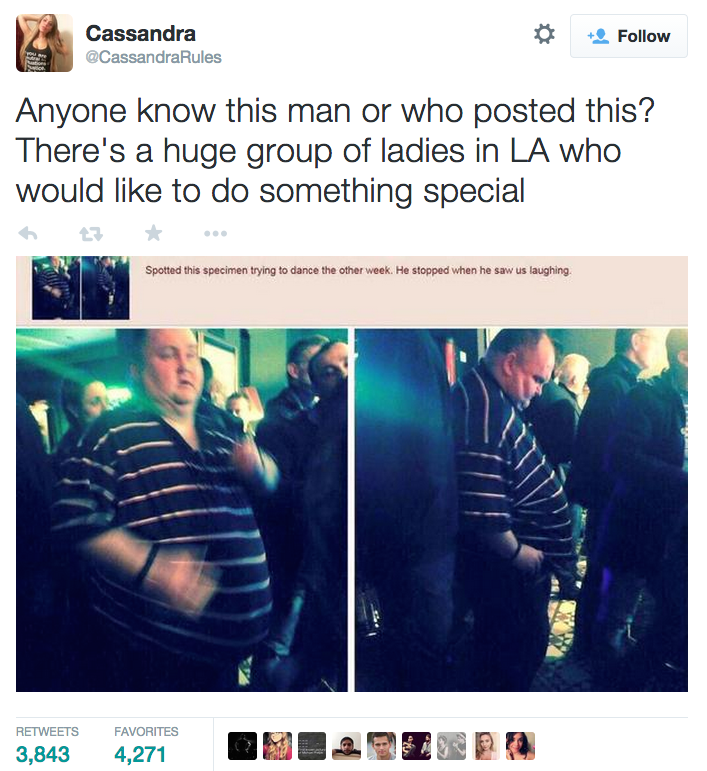Open the right photo of the man looking down
Screen dimensions: 707x771
click(521, 510)
